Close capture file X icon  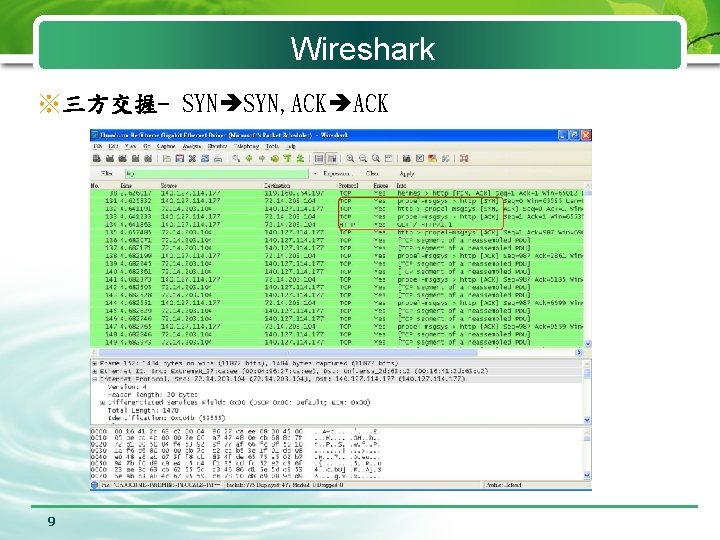coord(192,158)
